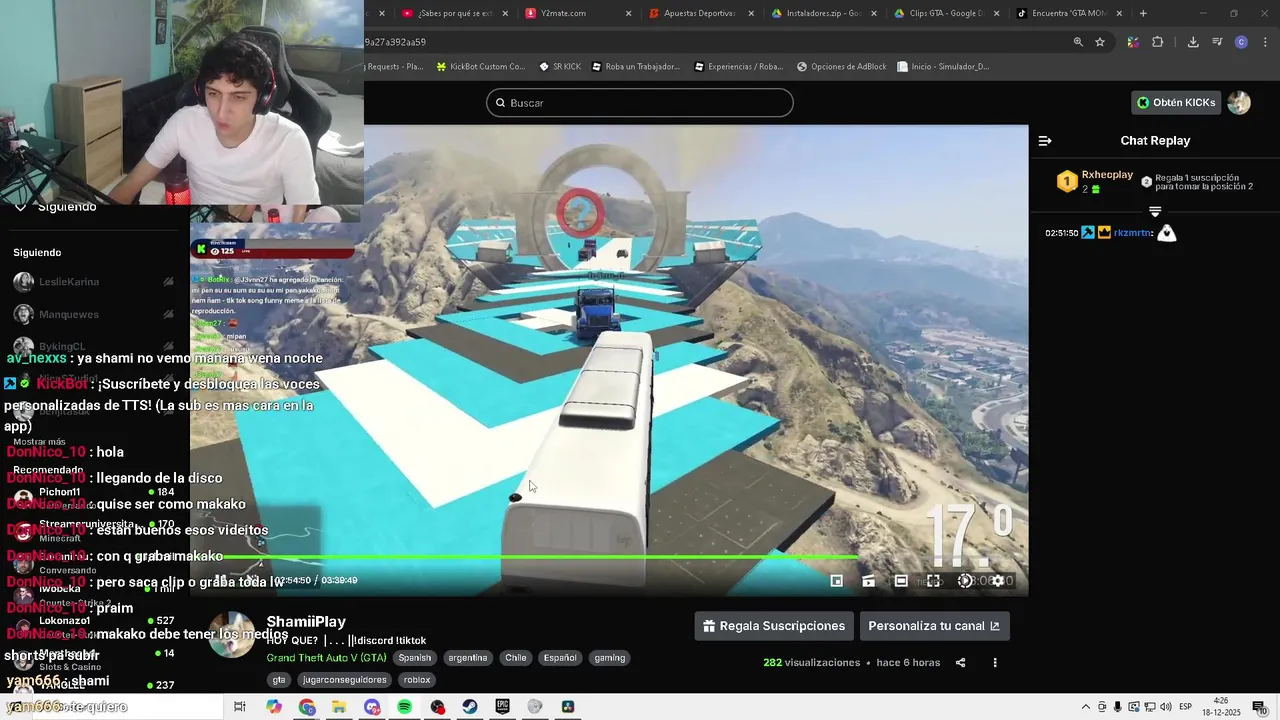Click the zoom magnifier icon in address bar

point(1078,42)
